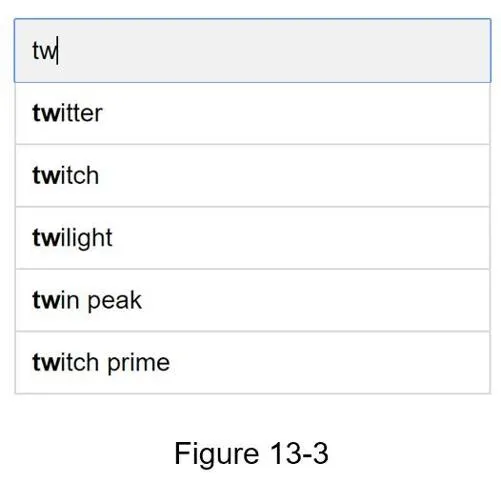Viewport: 501px width, 483px height.
Task: Click empty area right of twitter row
Action: (300, 113)
